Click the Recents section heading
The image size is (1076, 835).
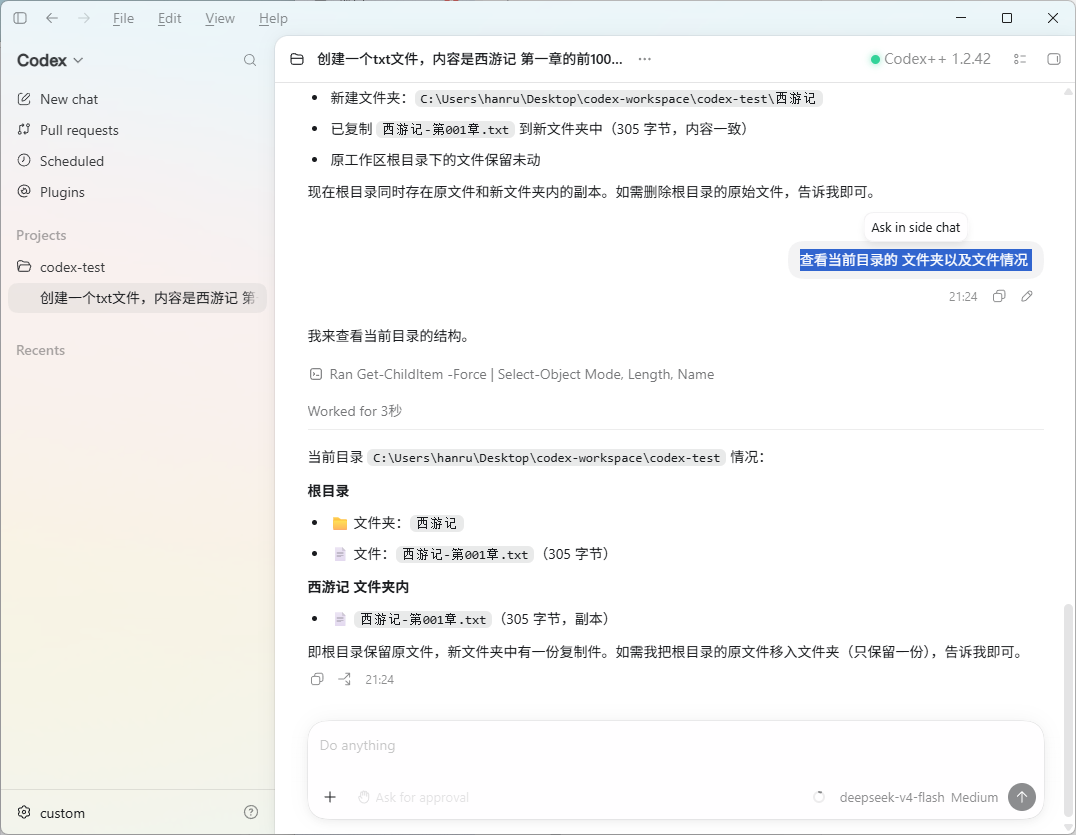click(40, 350)
